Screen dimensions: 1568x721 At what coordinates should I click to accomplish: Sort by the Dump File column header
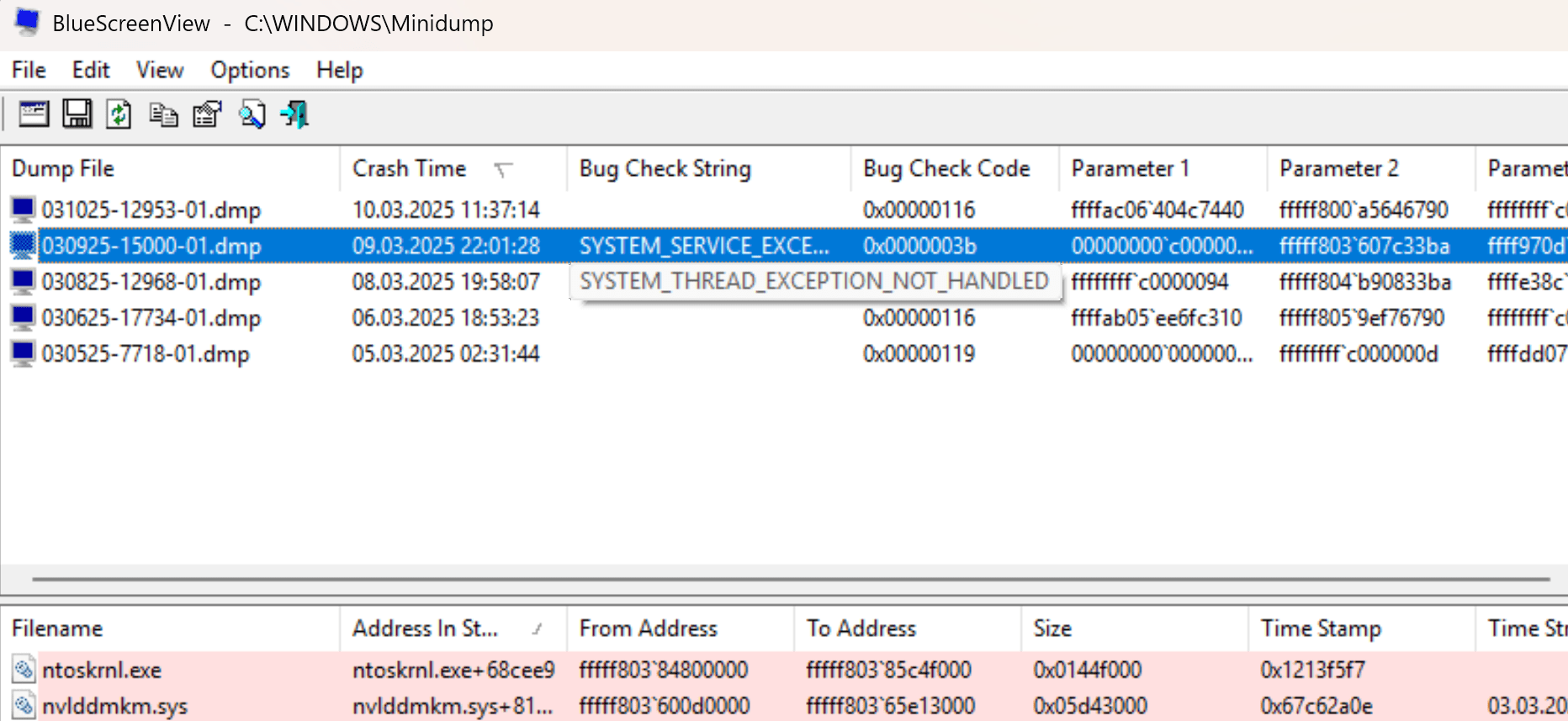tap(171, 168)
